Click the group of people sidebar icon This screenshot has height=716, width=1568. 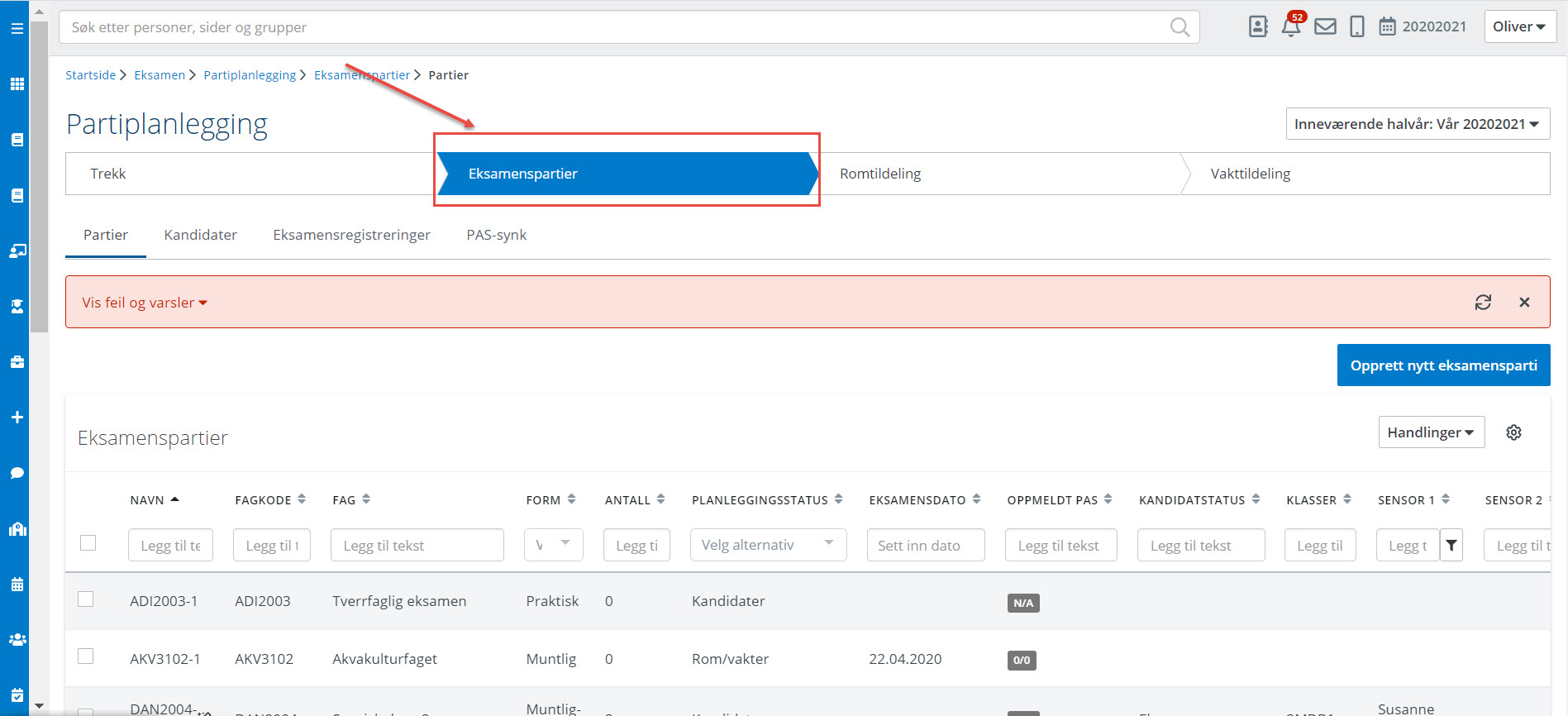click(x=17, y=640)
